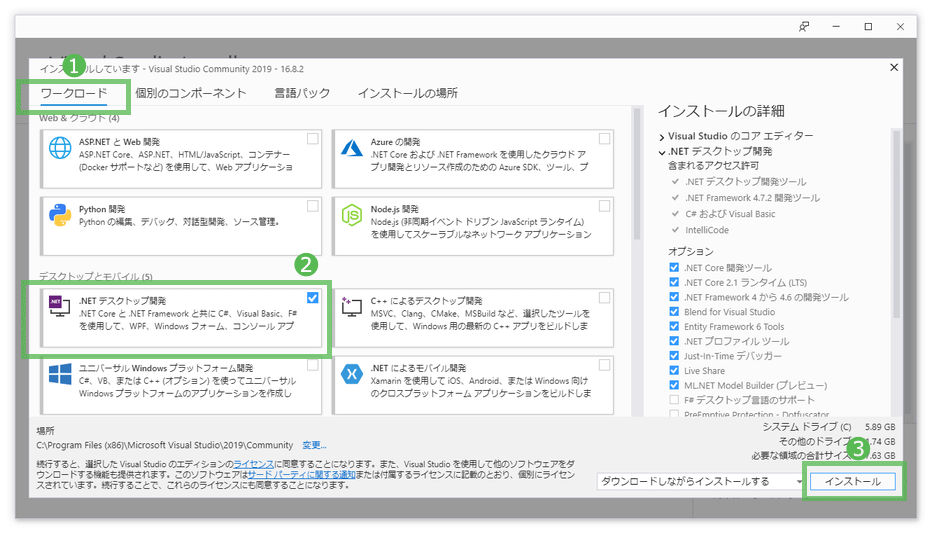Click the Web & クラウド (4) section header
This screenshot has width=932, height=533.
tap(79, 118)
